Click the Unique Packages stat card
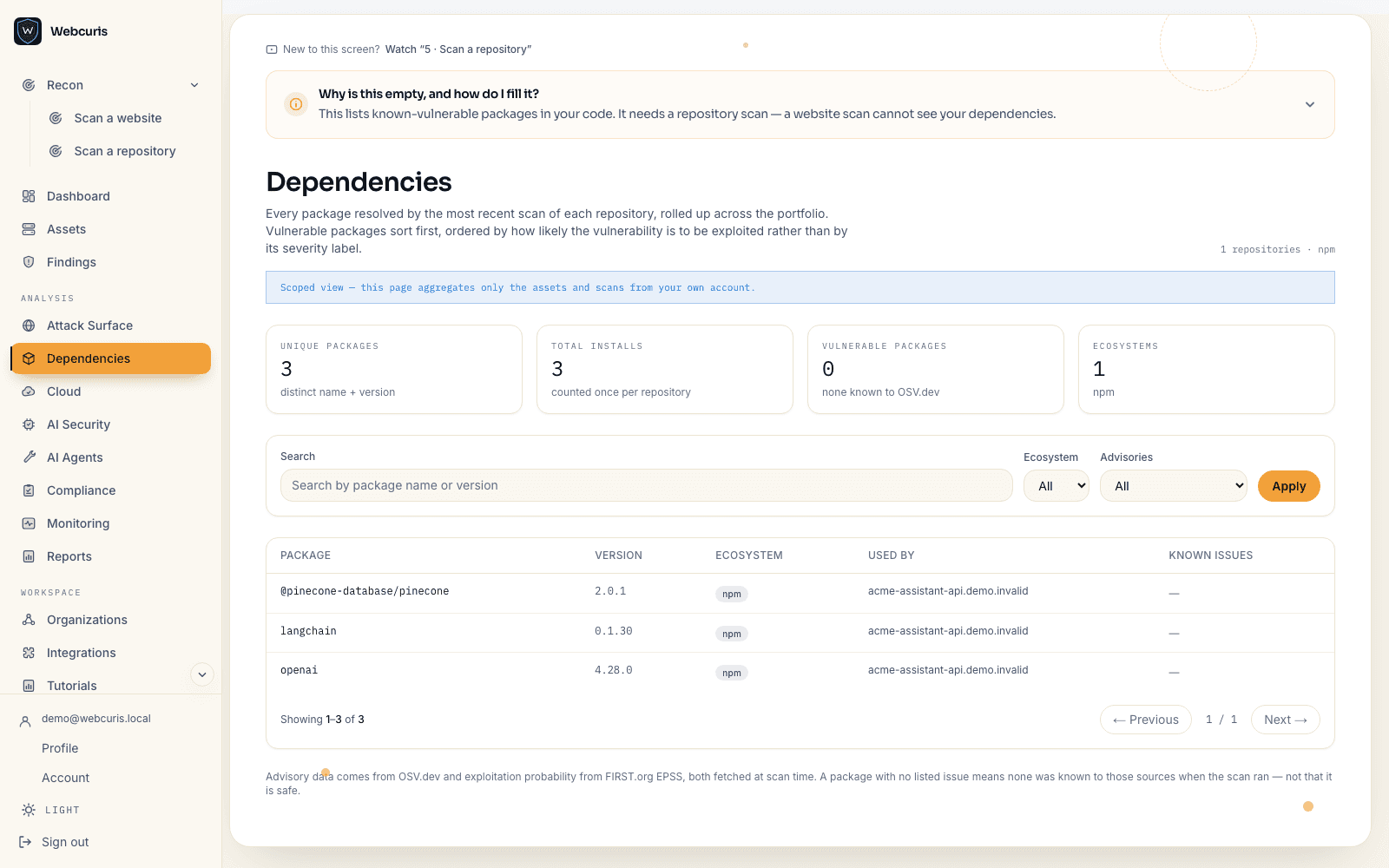 click(x=394, y=370)
